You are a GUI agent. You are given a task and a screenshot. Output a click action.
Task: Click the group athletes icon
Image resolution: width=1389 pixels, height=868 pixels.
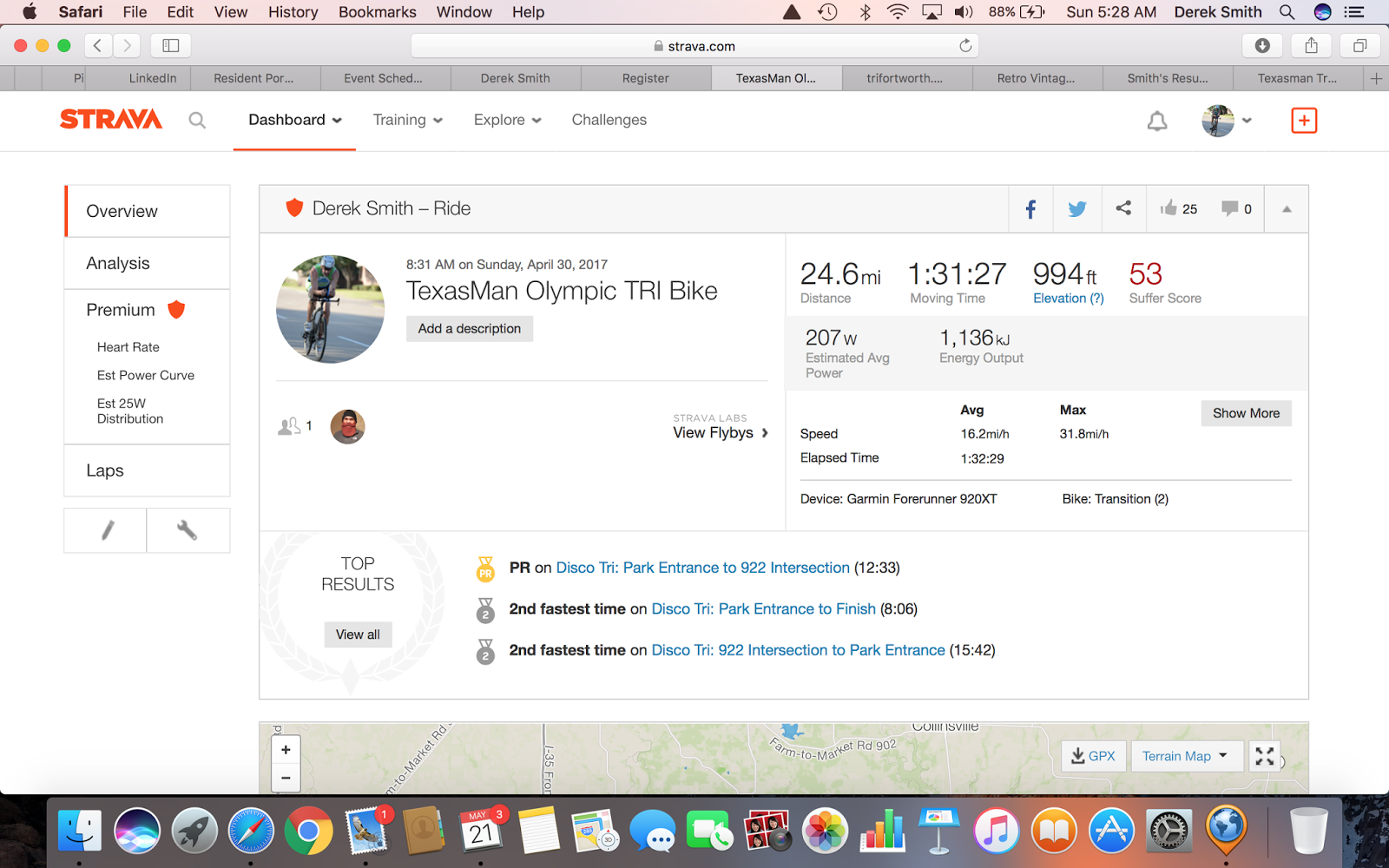[289, 426]
